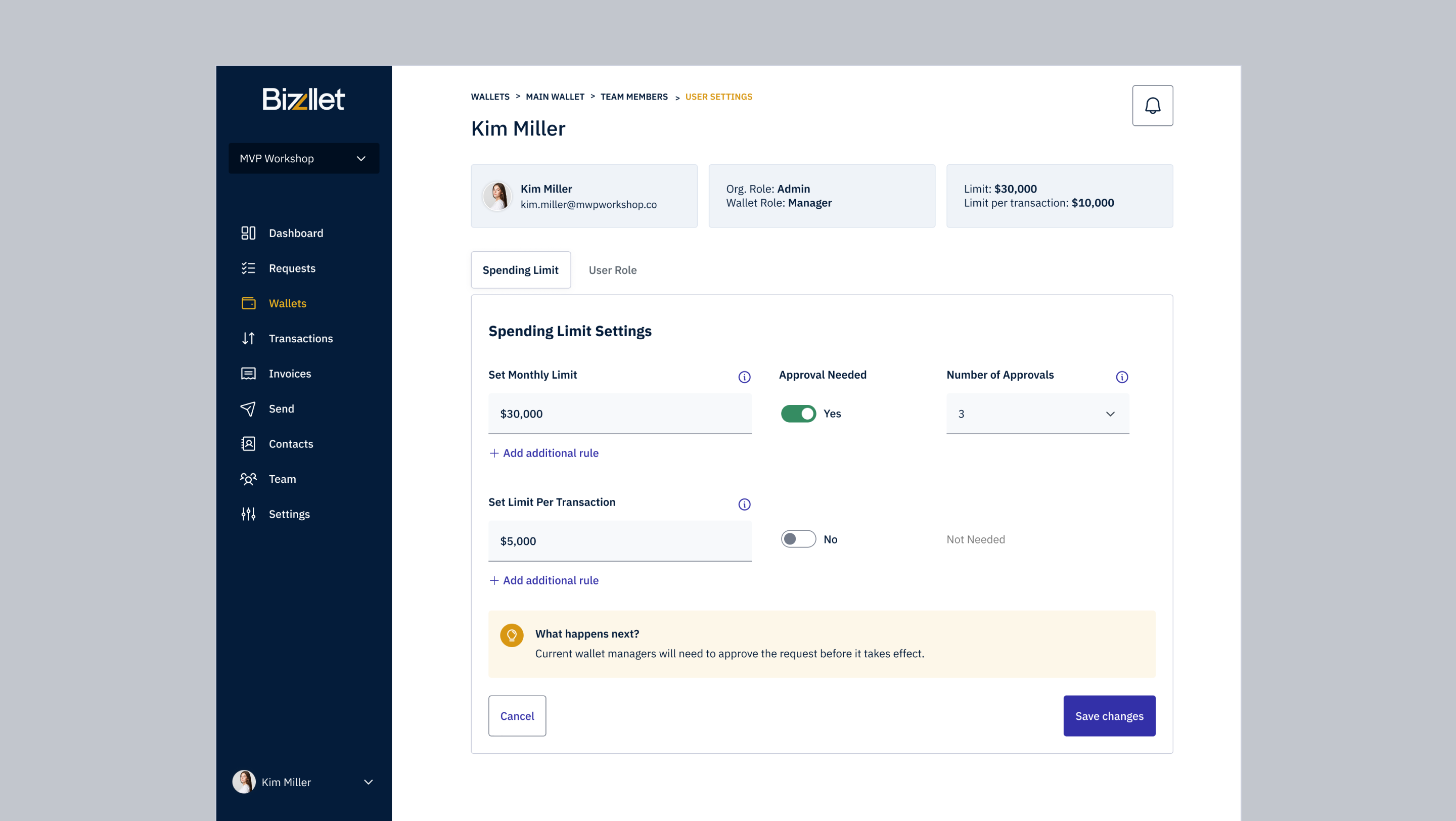Switch to the User Role tab
Screen dimensions: 1456x821
coord(612,270)
